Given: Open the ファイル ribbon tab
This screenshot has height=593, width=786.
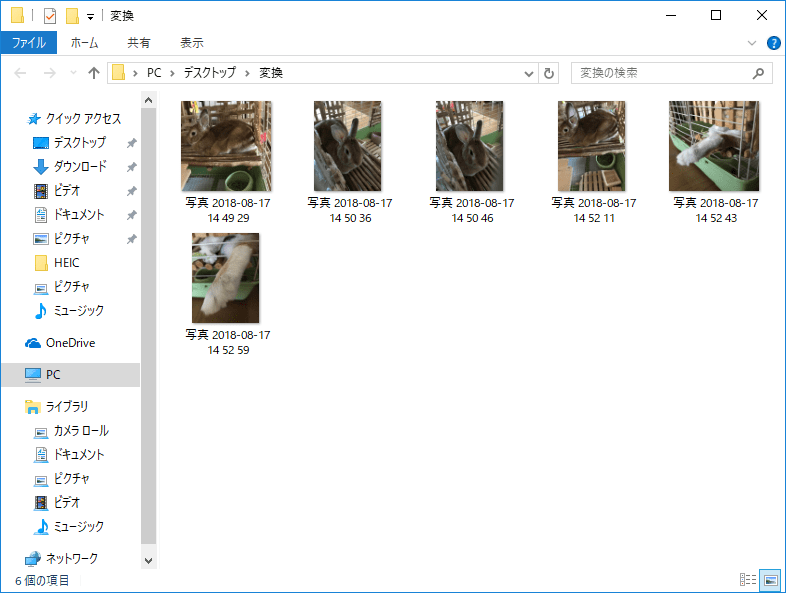Looking at the screenshot, I should (x=29, y=43).
